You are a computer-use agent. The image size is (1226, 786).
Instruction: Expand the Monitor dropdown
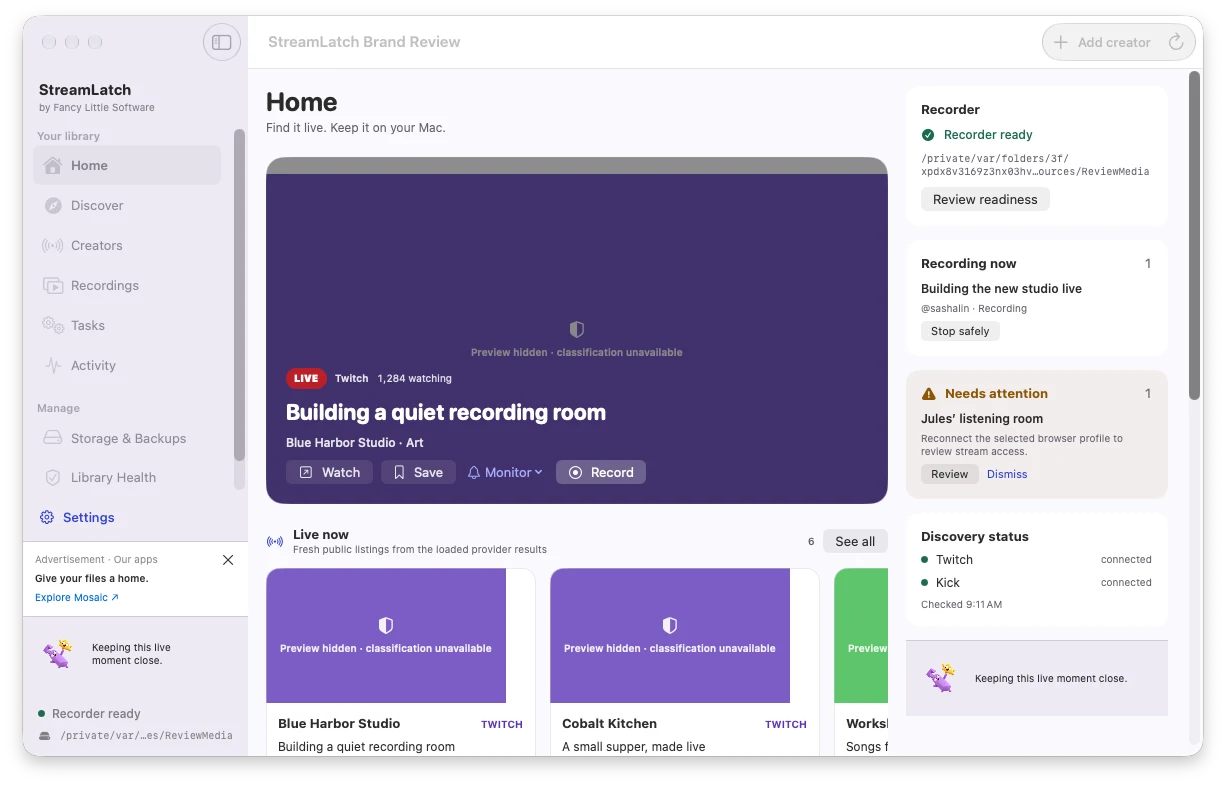[x=505, y=472]
